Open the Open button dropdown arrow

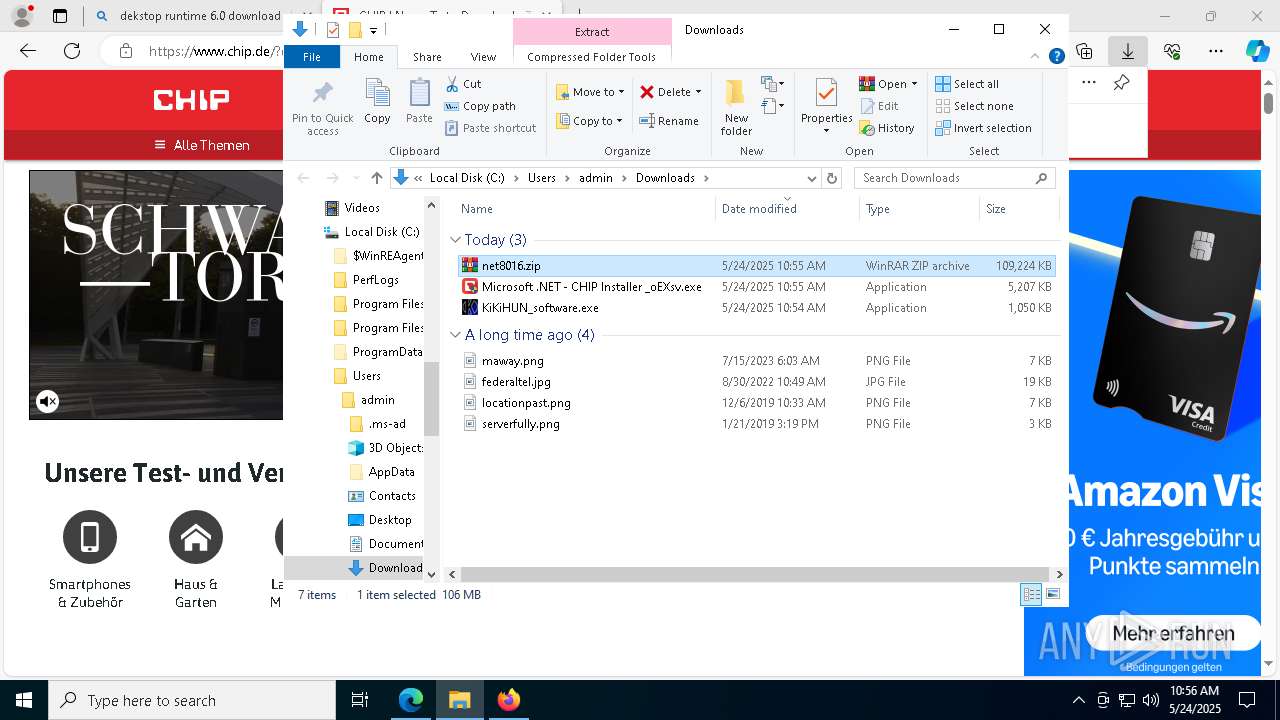coord(914,84)
